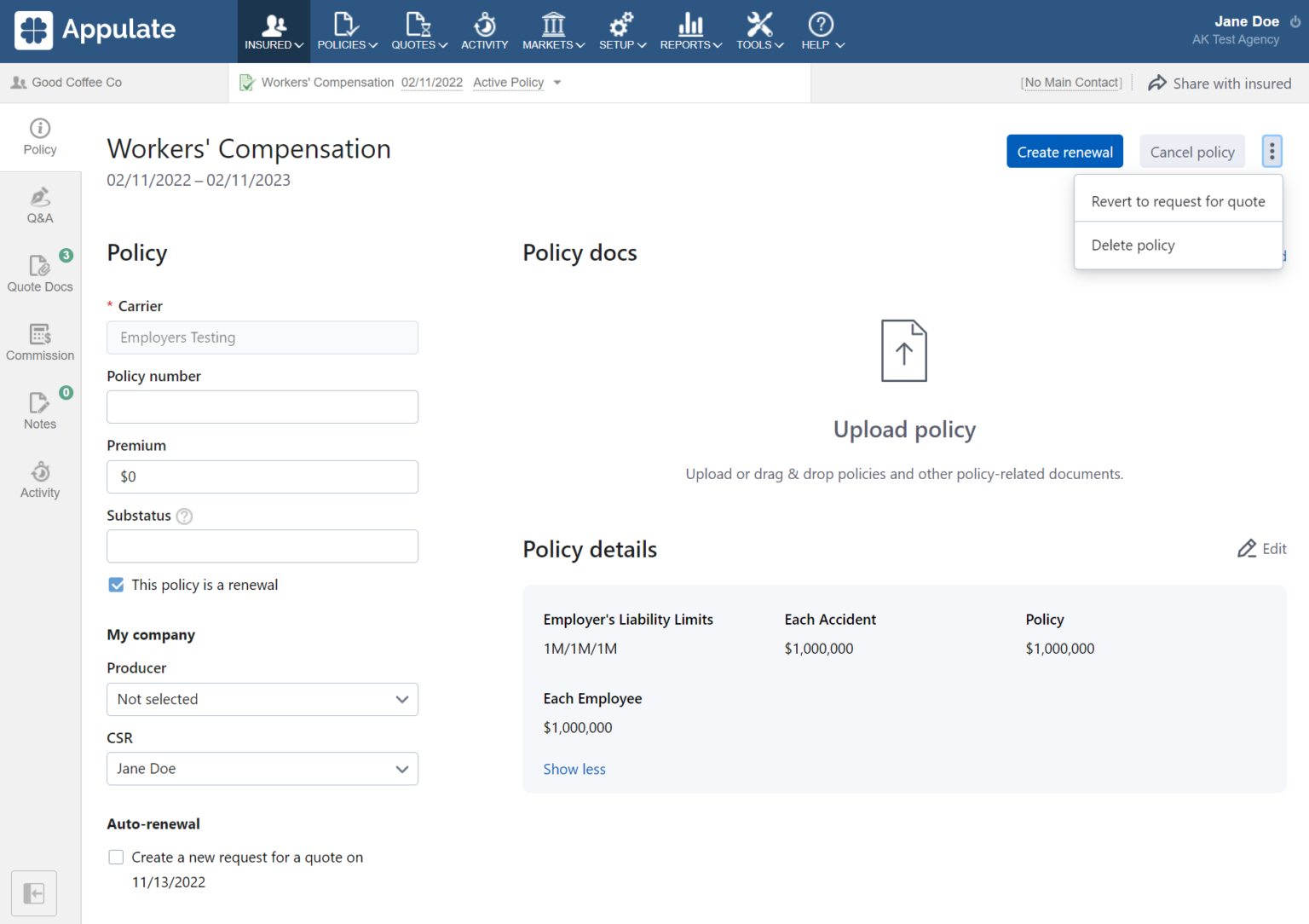Toggle the three-dot more options button
The image size is (1309, 924).
[x=1272, y=152]
